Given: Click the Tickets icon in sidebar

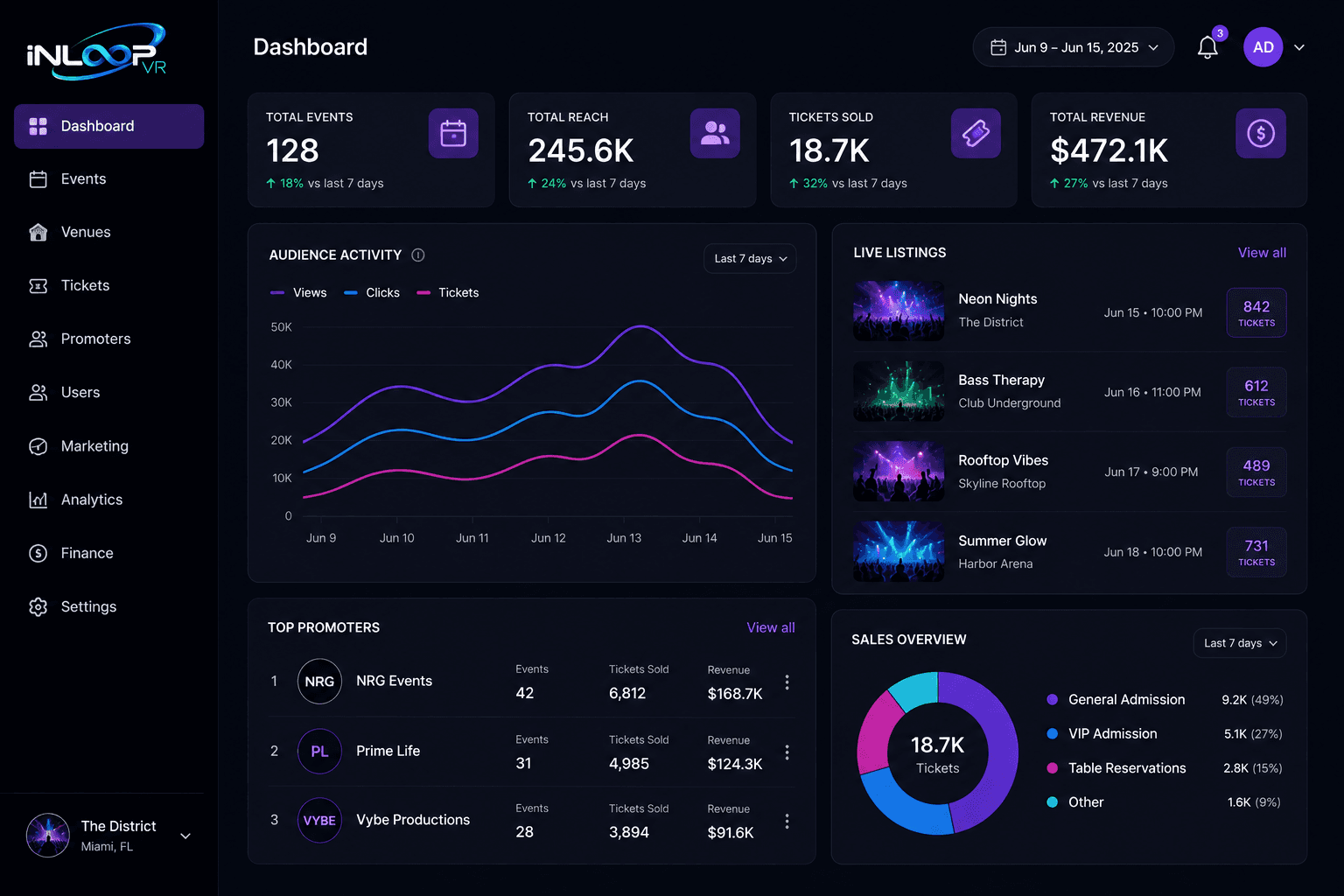Looking at the screenshot, I should click(x=38, y=285).
